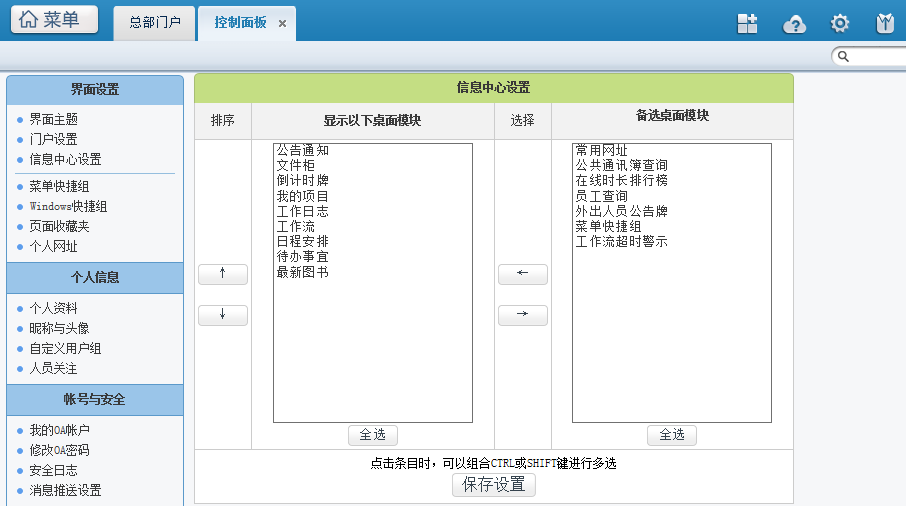The width and height of the screenshot is (906, 506).
Task: Select 员工查询 in candidate modules list
Action: click(601, 196)
